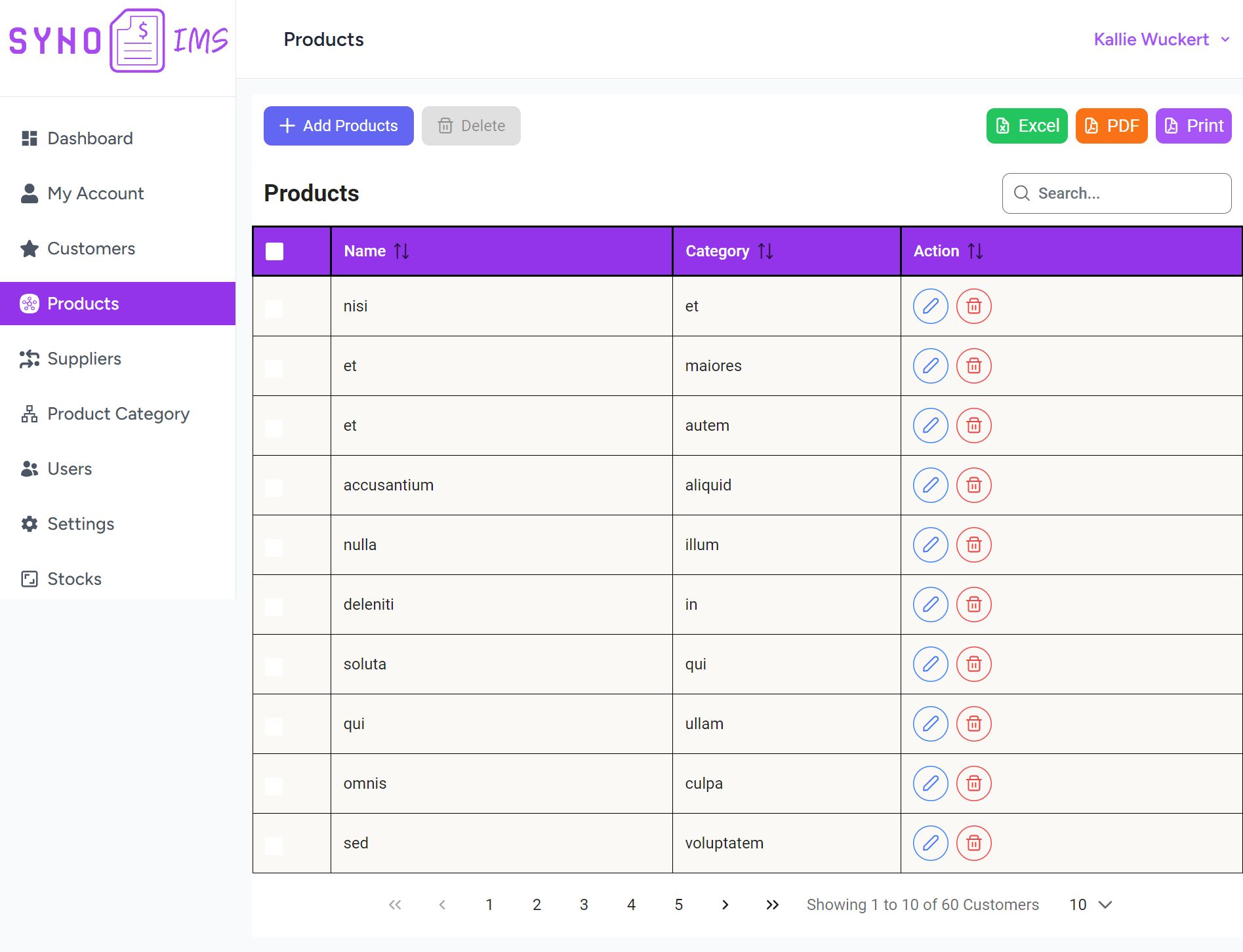Sort by Name column arrows
Image resolution: width=1243 pixels, height=952 pixels.
[x=401, y=251]
